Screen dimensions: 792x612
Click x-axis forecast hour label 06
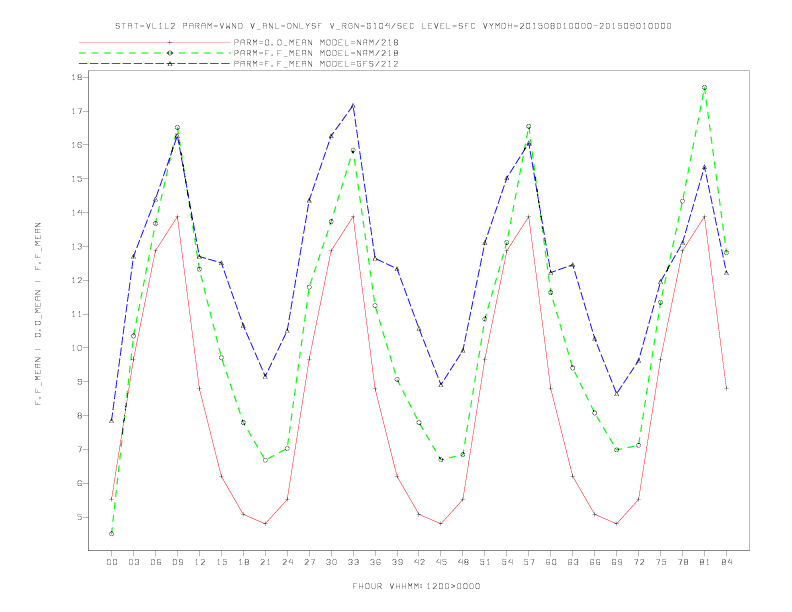(156, 562)
